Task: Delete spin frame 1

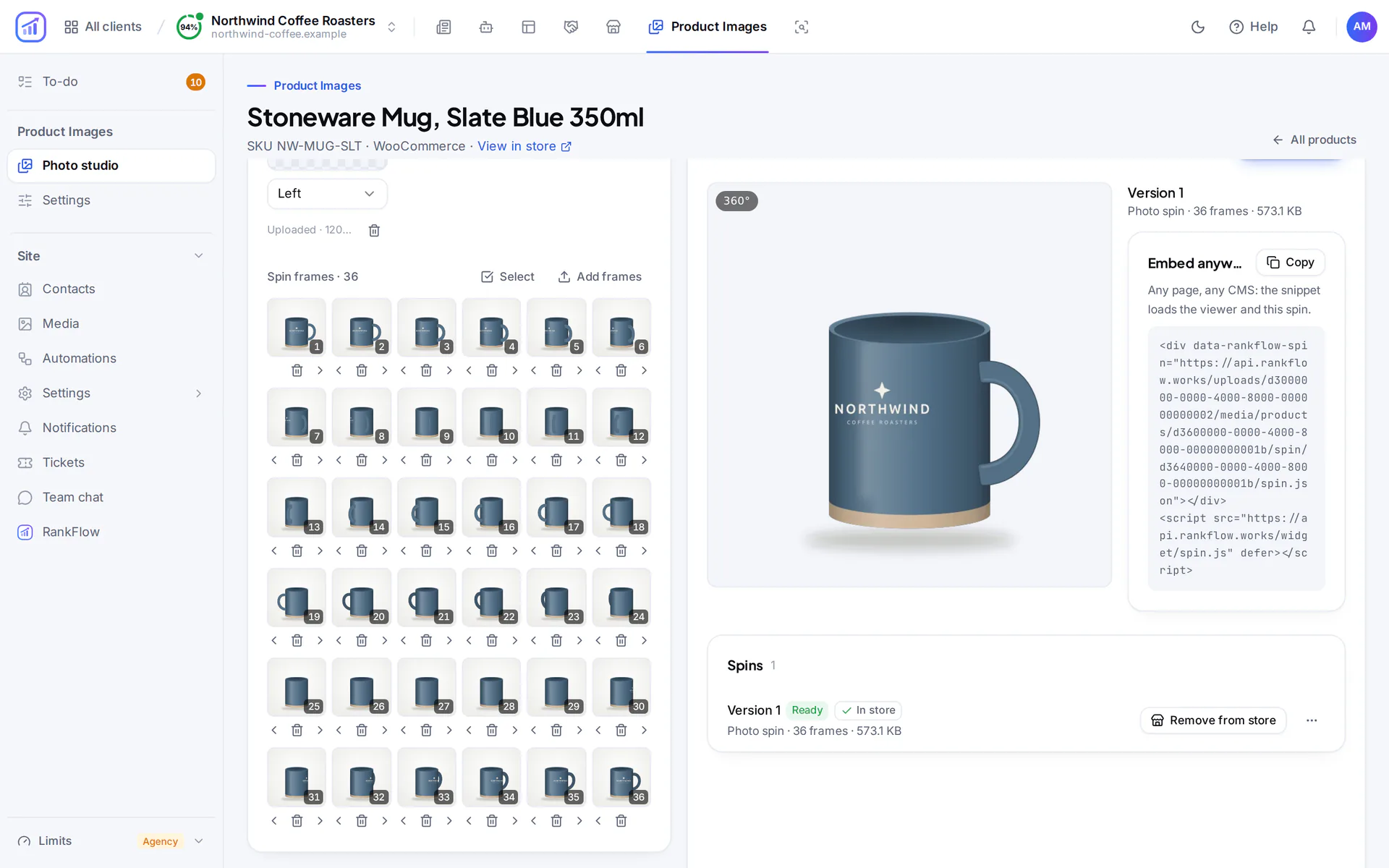Action: pos(297,370)
